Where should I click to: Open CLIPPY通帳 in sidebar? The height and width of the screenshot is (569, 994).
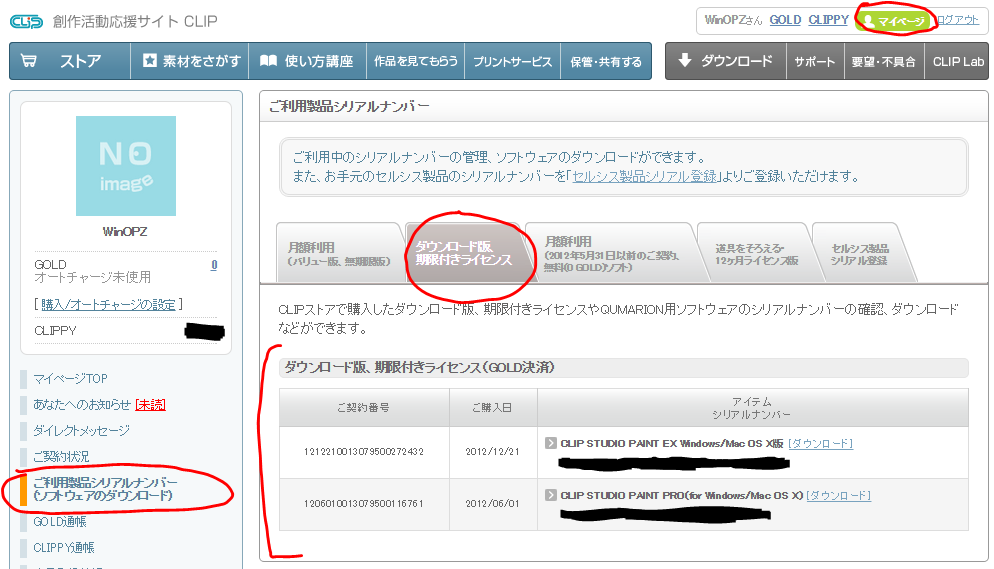[x=63, y=548]
